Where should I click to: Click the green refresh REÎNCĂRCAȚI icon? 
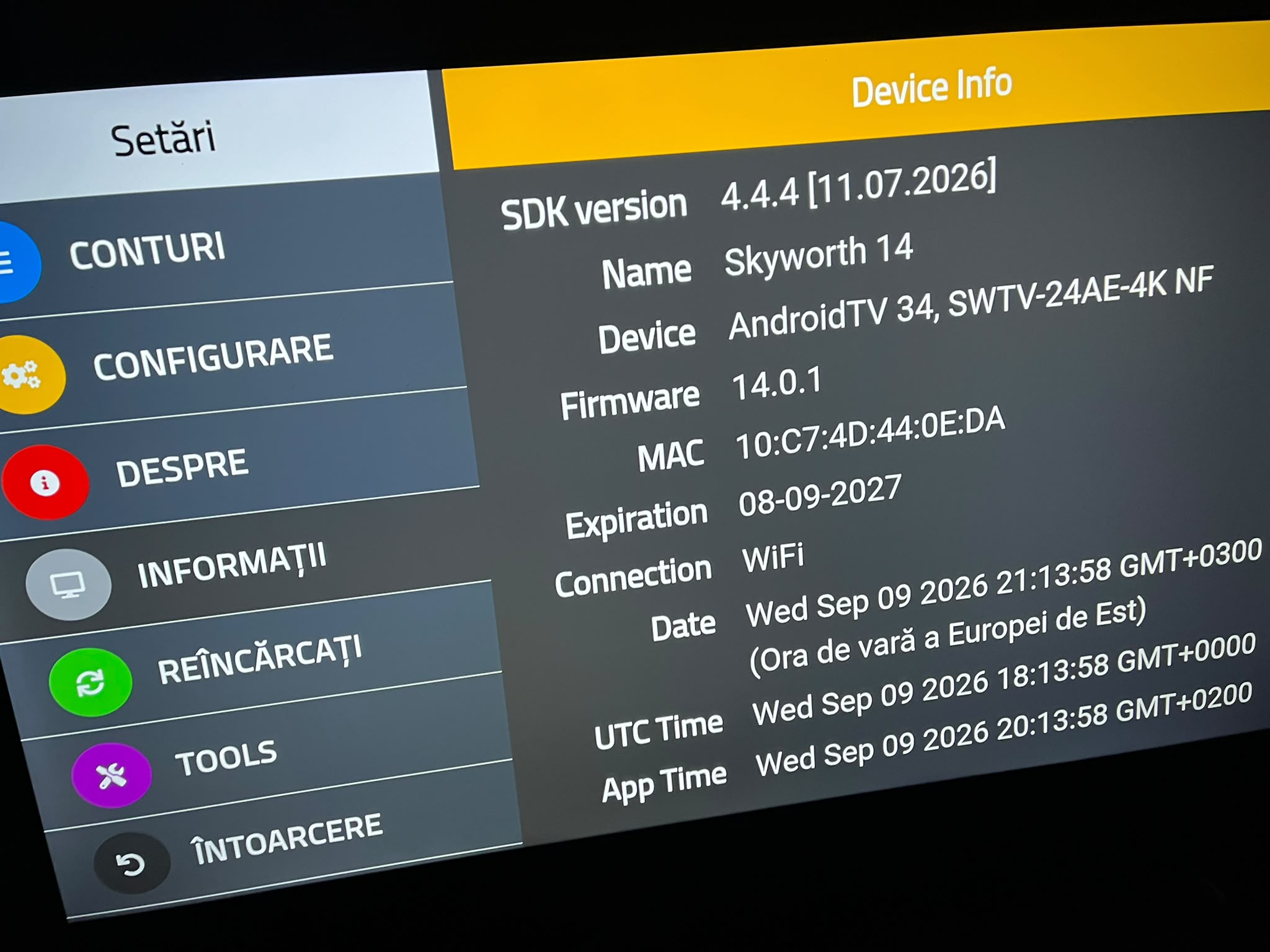pos(91,682)
